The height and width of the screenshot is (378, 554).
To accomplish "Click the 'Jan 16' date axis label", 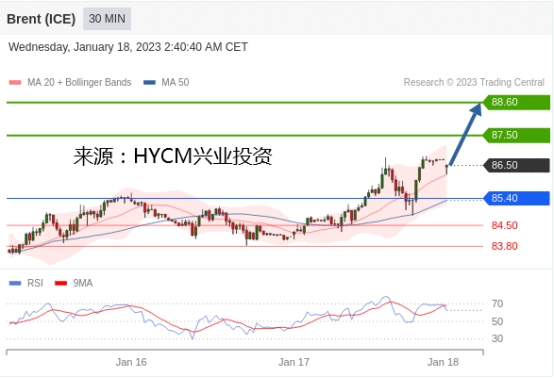I will [x=131, y=362].
